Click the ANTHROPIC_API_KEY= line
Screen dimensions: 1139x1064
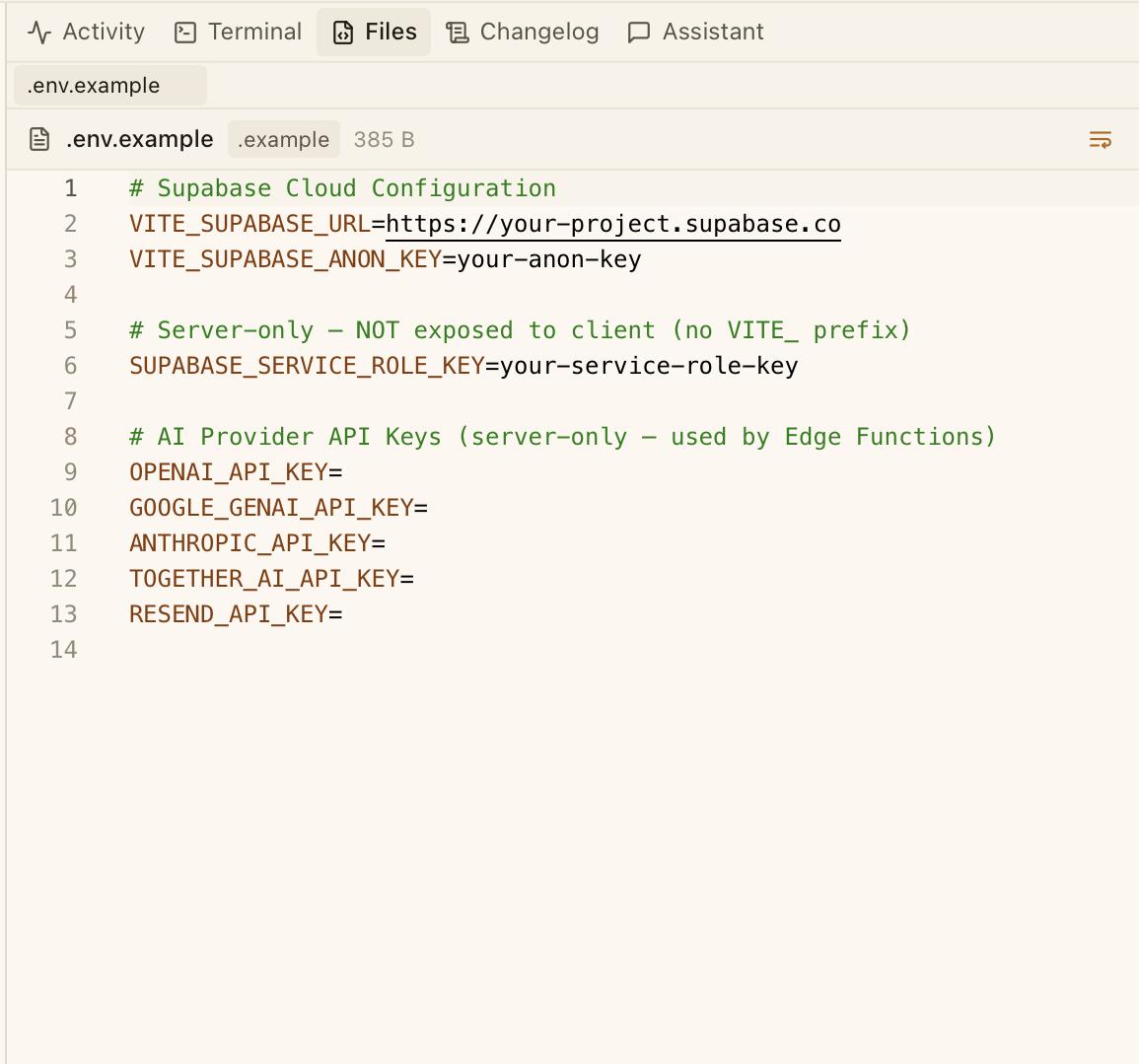[x=257, y=544]
